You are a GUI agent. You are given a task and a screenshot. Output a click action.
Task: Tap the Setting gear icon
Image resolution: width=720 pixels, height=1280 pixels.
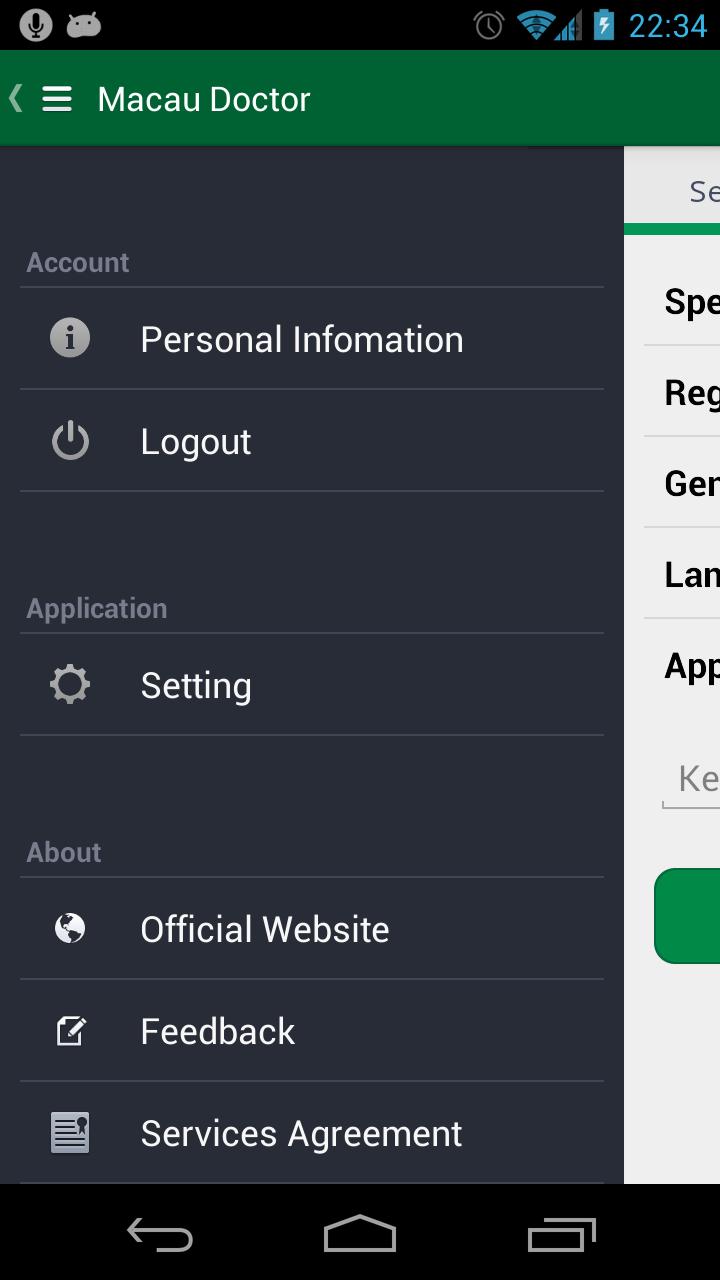pos(70,685)
